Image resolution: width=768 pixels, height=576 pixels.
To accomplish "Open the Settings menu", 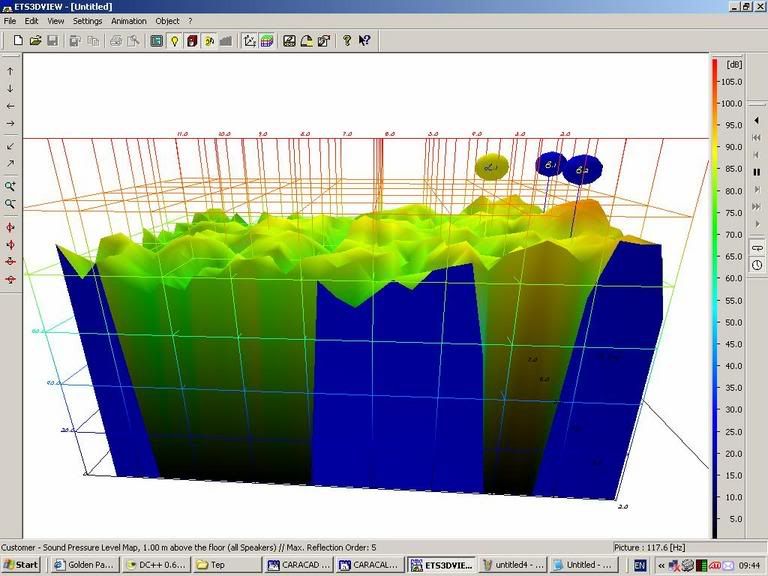I will click(x=87, y=21).
